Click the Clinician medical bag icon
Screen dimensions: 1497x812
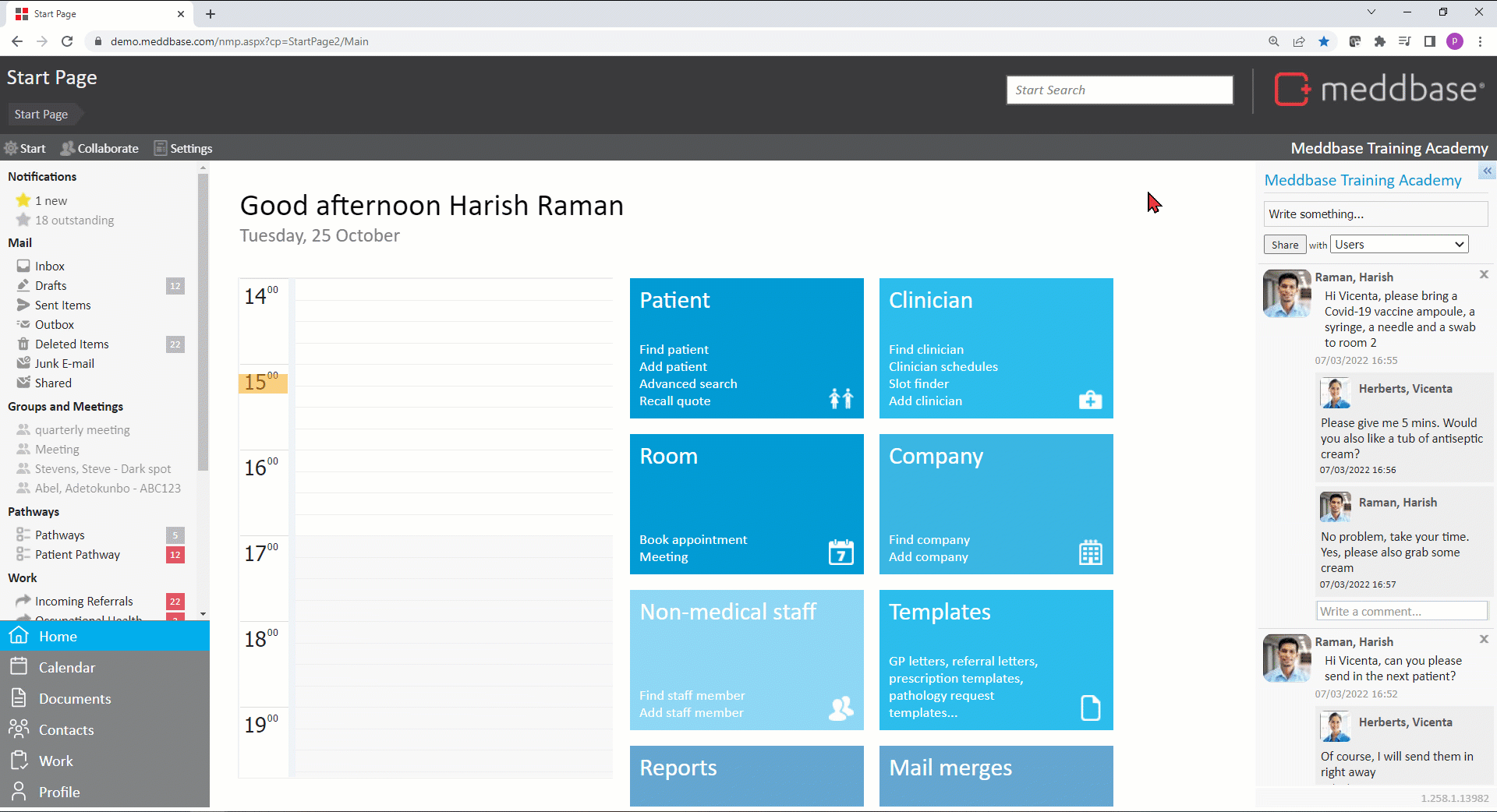(x=1090, y=400)
